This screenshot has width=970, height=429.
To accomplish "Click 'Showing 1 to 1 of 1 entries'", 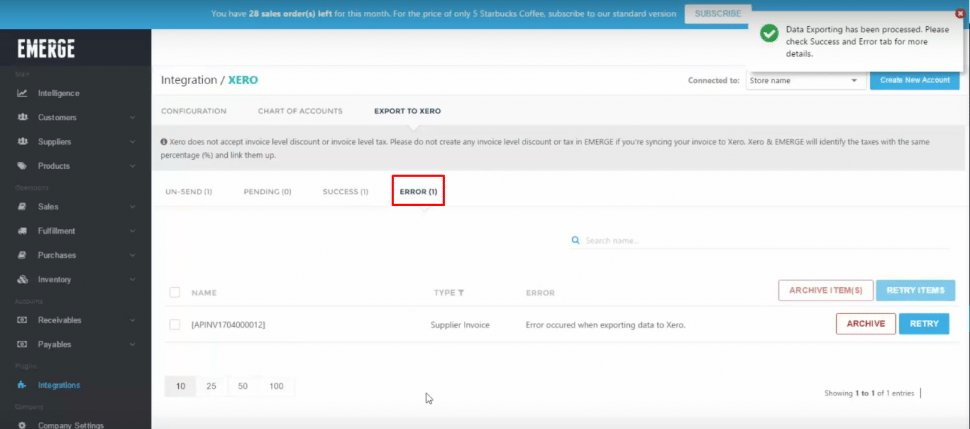I will click(x=867, y=393).
